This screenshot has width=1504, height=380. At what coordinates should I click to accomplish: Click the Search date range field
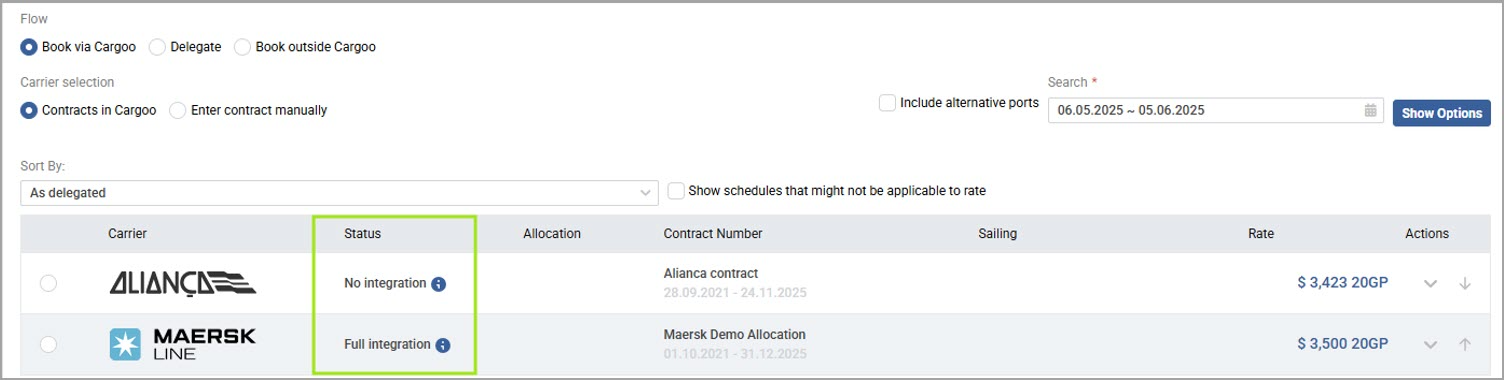click(1215, 111)
